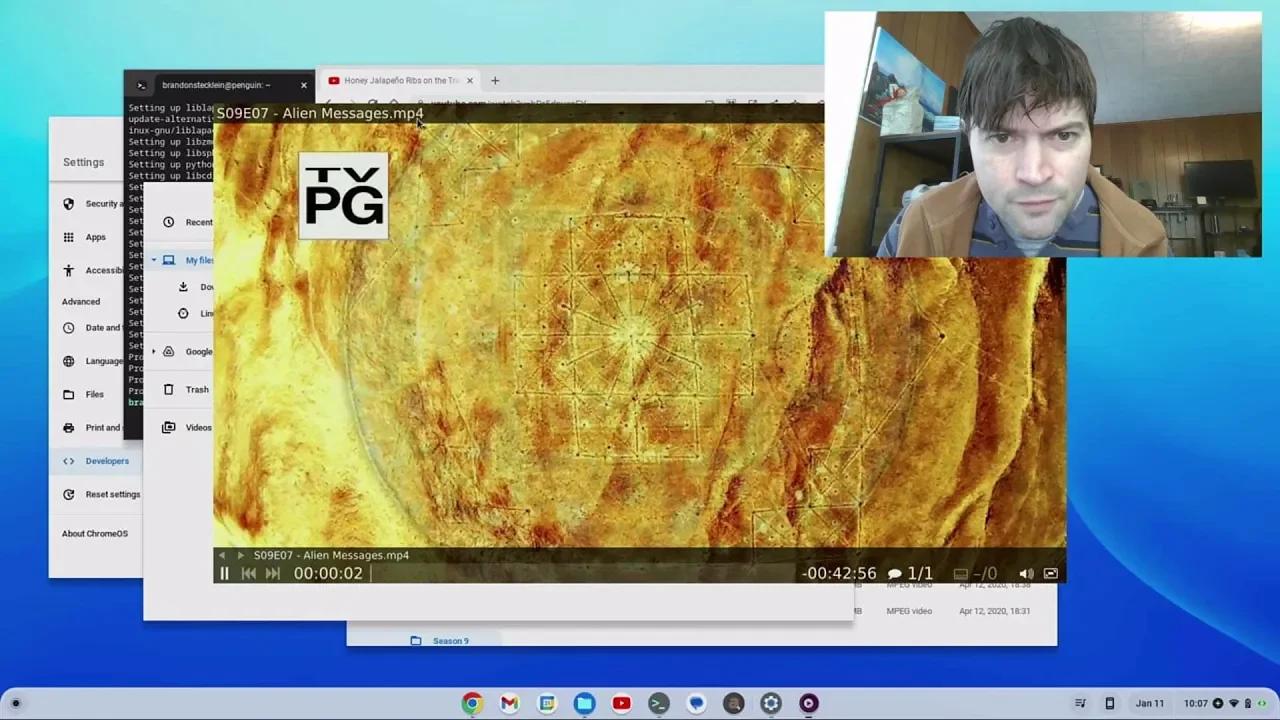The height and width of the screenshot is (720, 1280).
Task: Enter fullscreen mode in the video player
Action: (x=1050, y=573)
